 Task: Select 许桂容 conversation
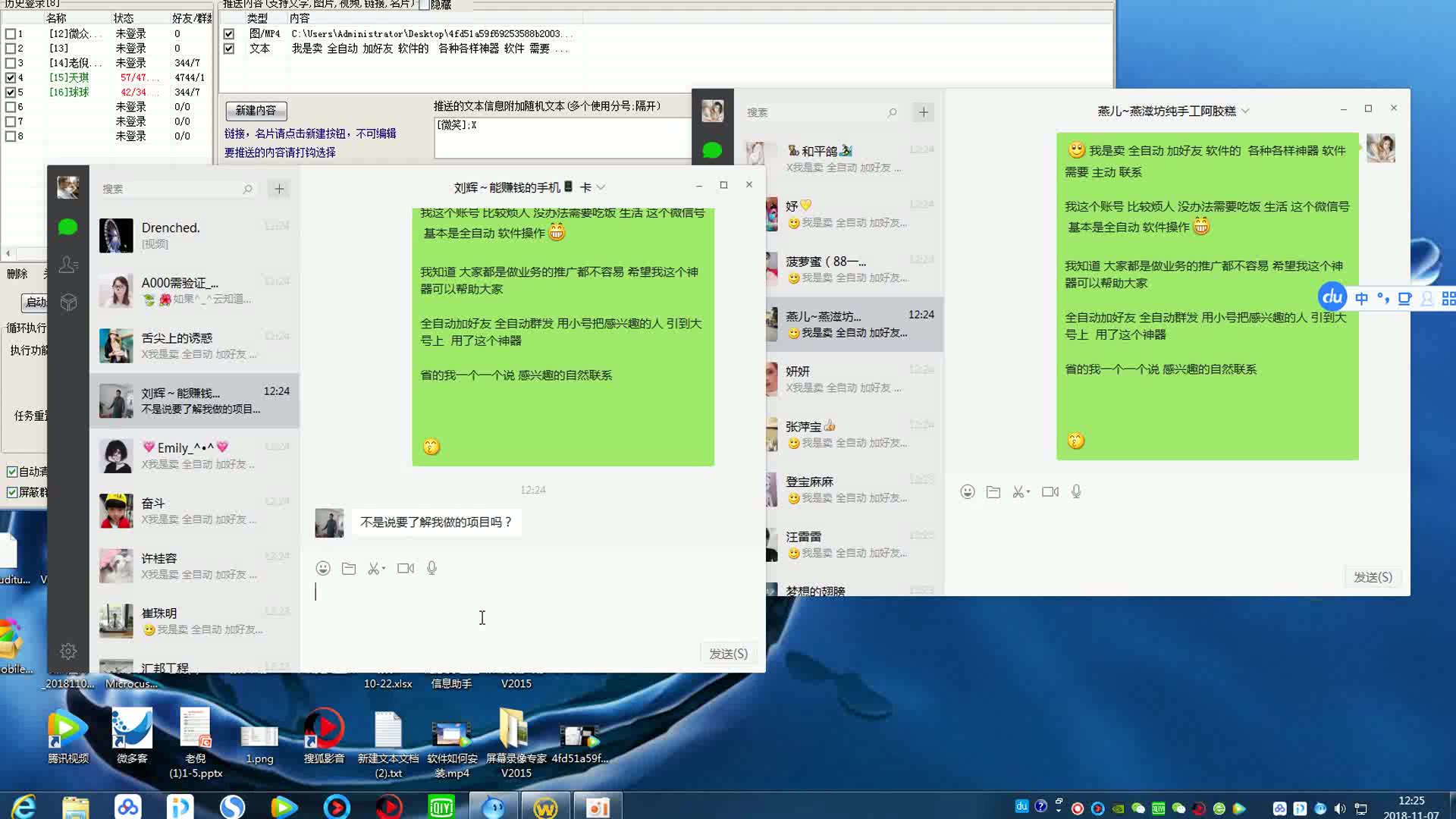coord(195,566)
